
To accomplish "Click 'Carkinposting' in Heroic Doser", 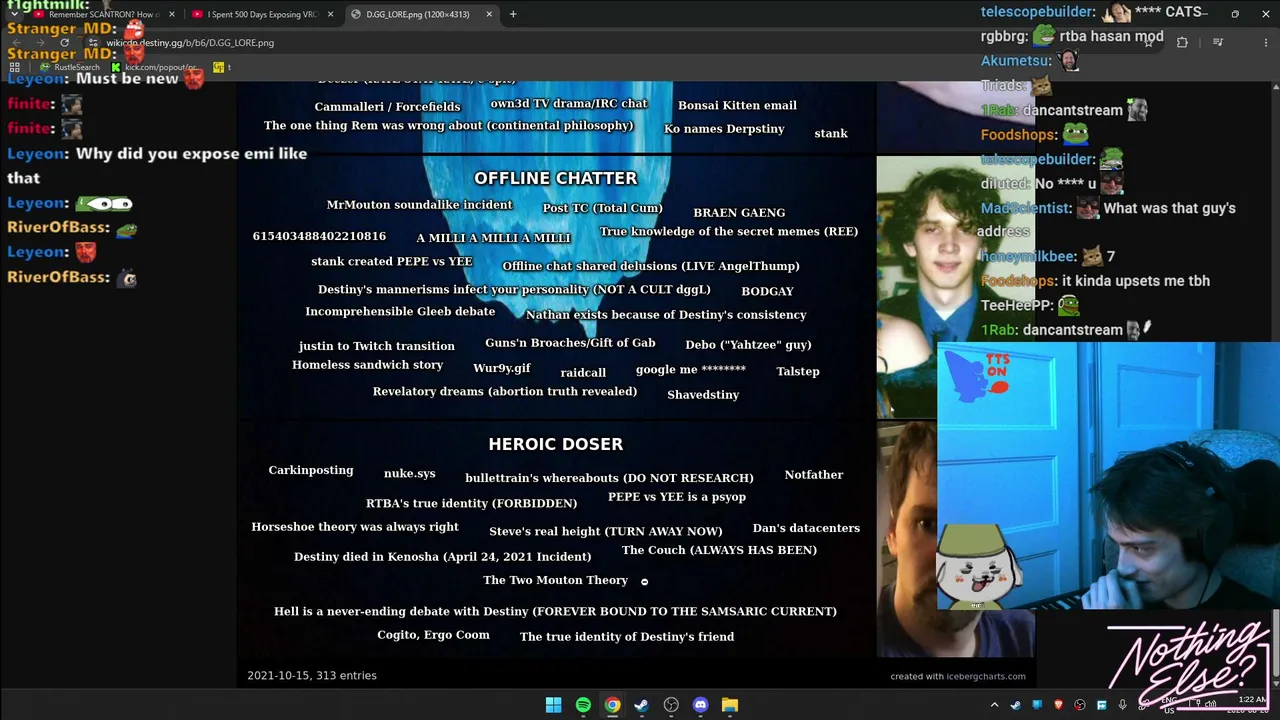I will (x=311, y=471).
